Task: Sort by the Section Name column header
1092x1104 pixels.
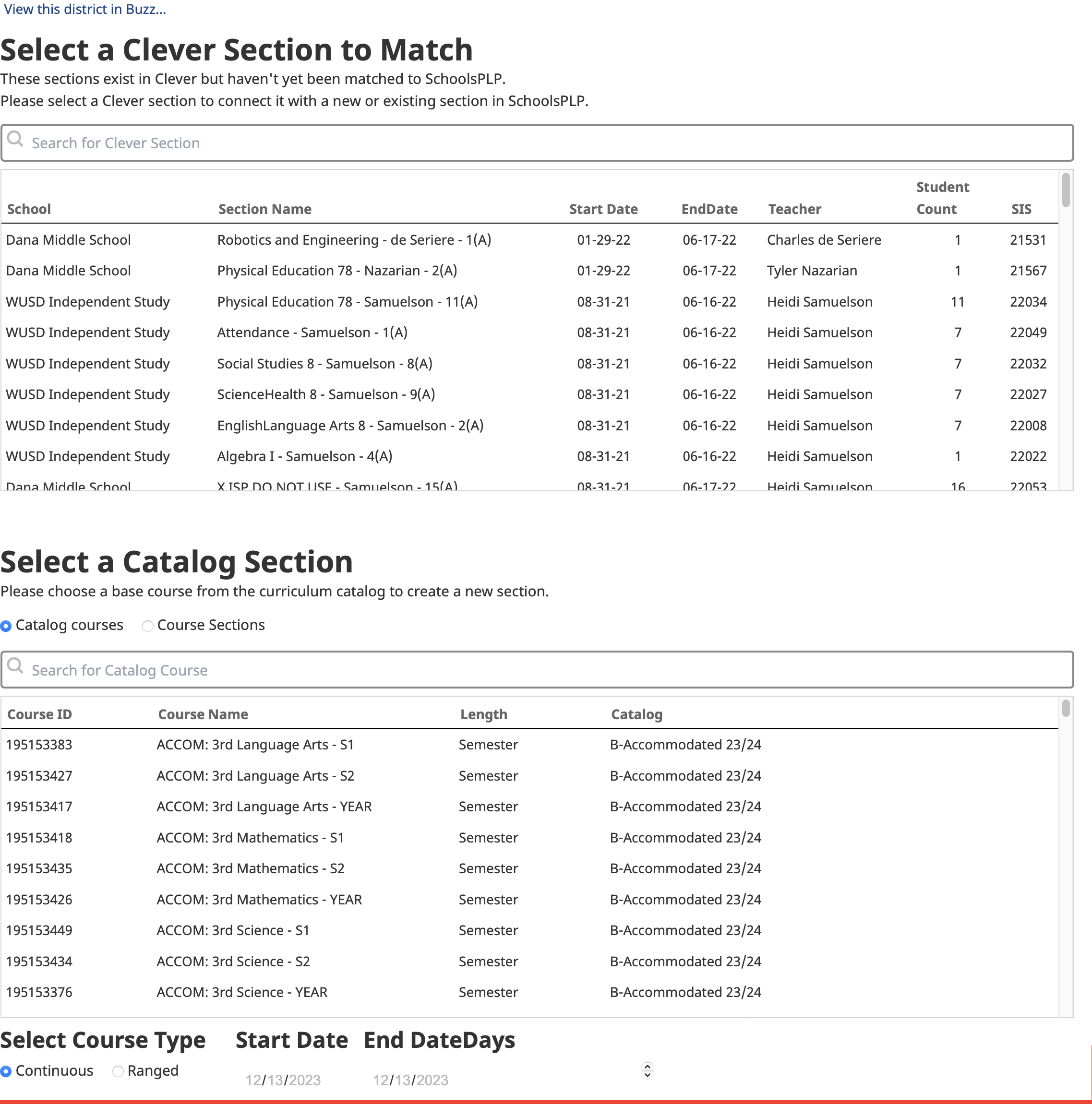Action: [264, 209]
